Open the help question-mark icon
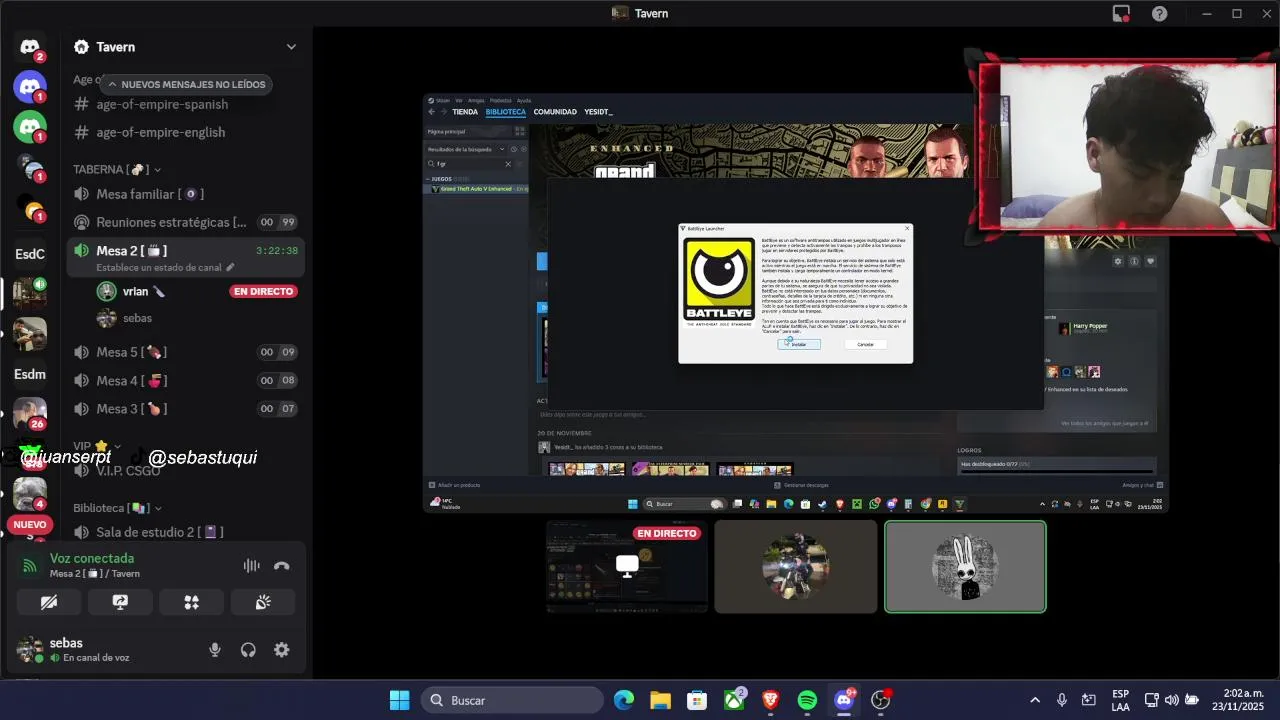 tap(1159, 13)
